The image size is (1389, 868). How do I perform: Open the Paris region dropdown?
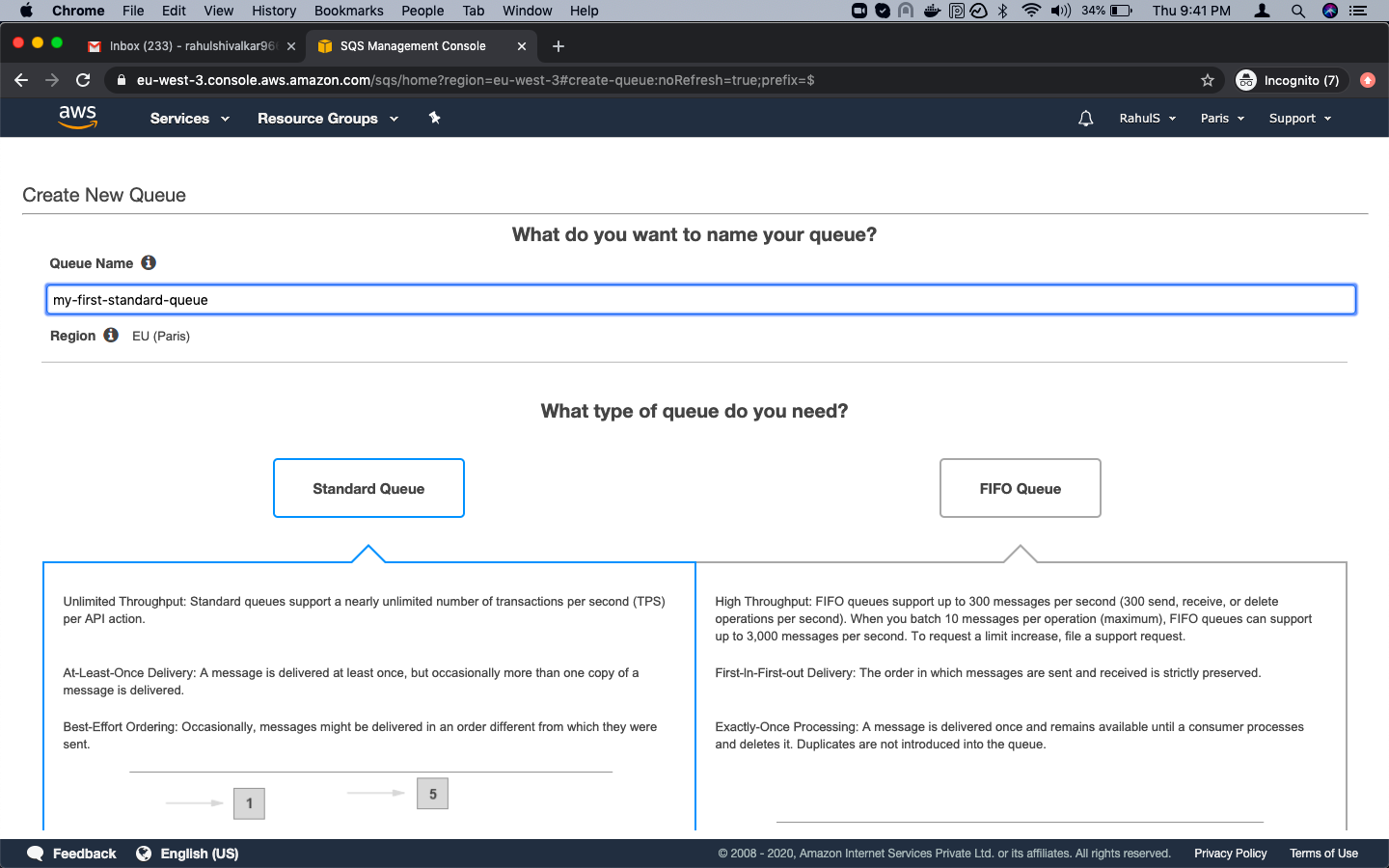[1221, 119]
